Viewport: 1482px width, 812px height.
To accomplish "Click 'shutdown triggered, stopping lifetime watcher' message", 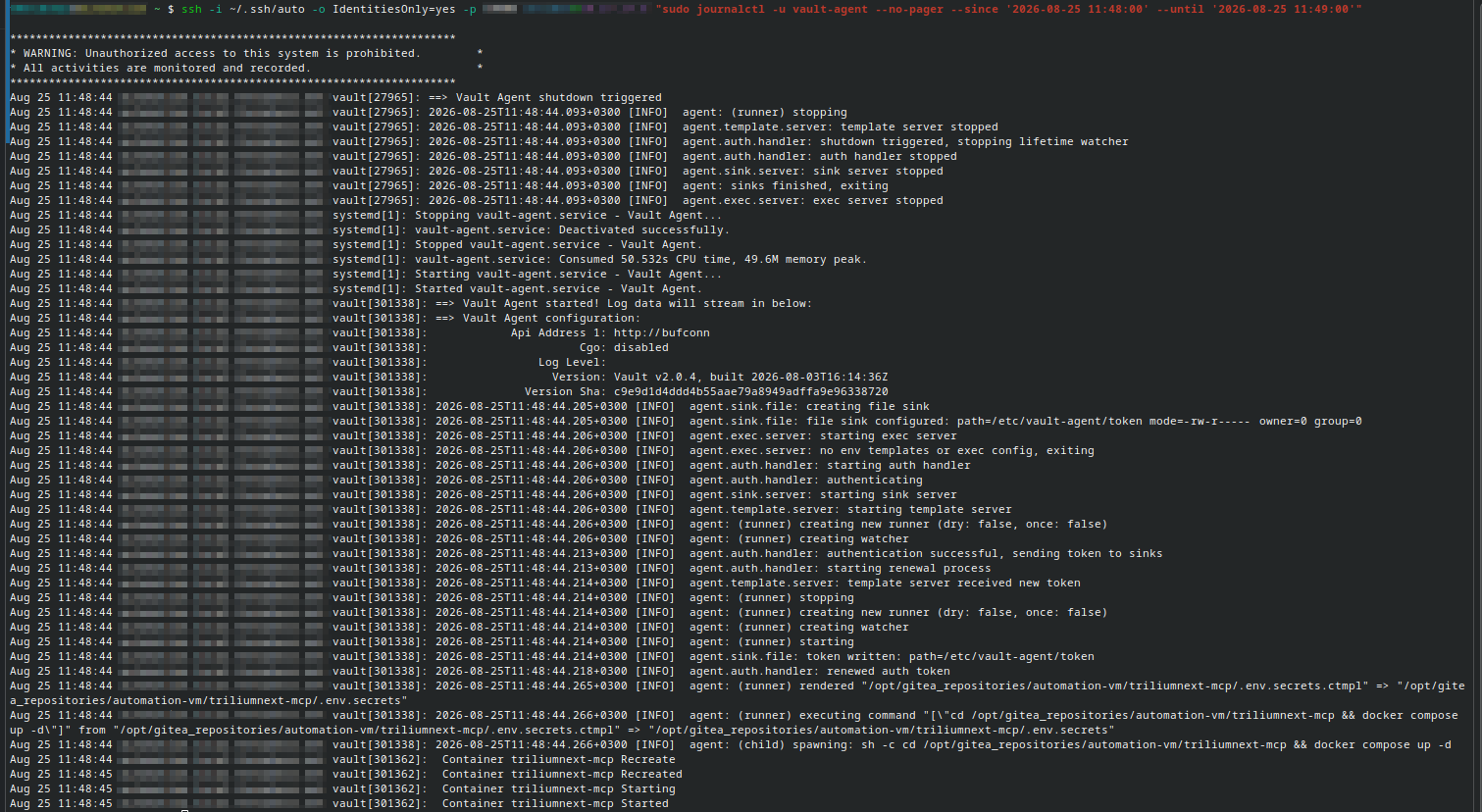I will tap(974, 141).
